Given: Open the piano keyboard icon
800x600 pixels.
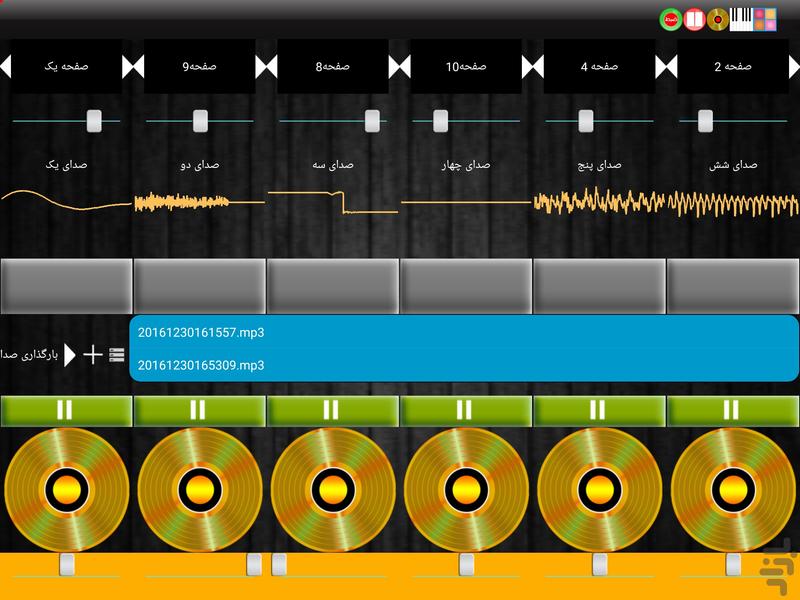Looking at the screenshot, I should [742, 19].
